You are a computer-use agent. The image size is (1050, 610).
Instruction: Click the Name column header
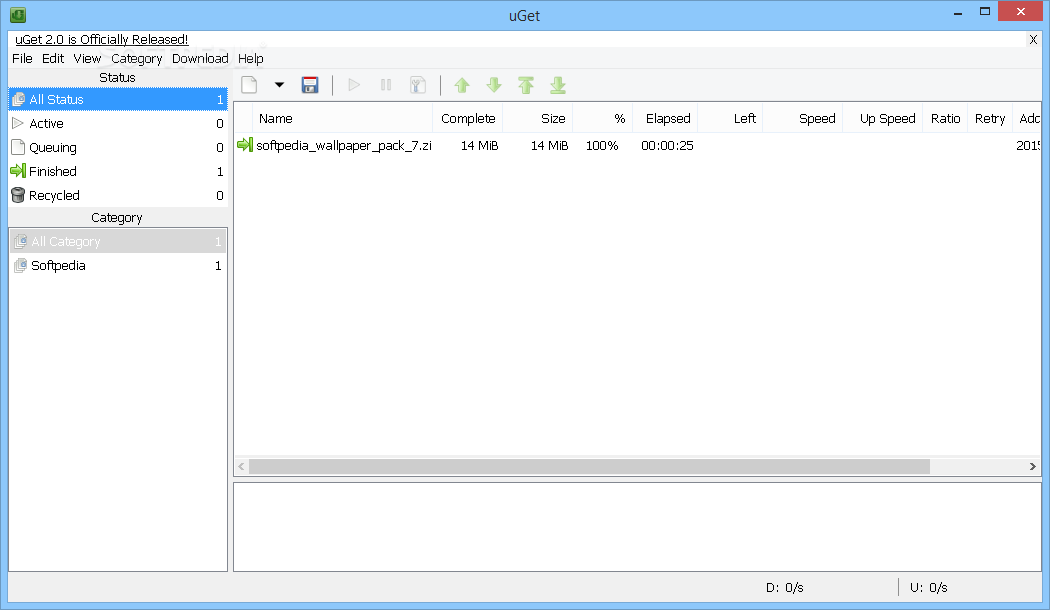pos(342,119)
